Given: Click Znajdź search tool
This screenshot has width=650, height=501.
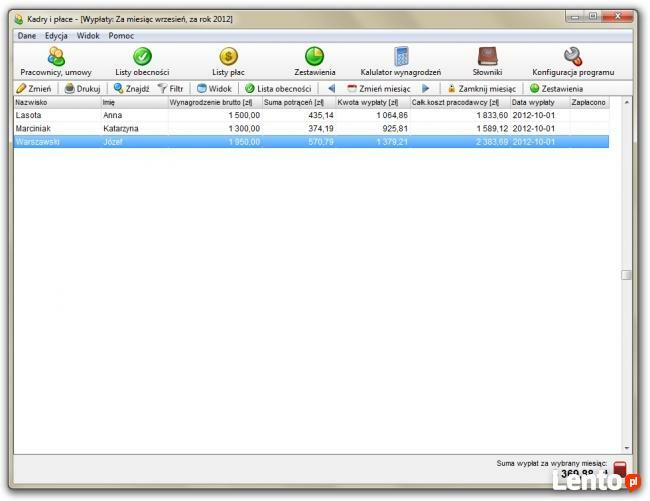Looking at the screenshot, I should (132, 89).
